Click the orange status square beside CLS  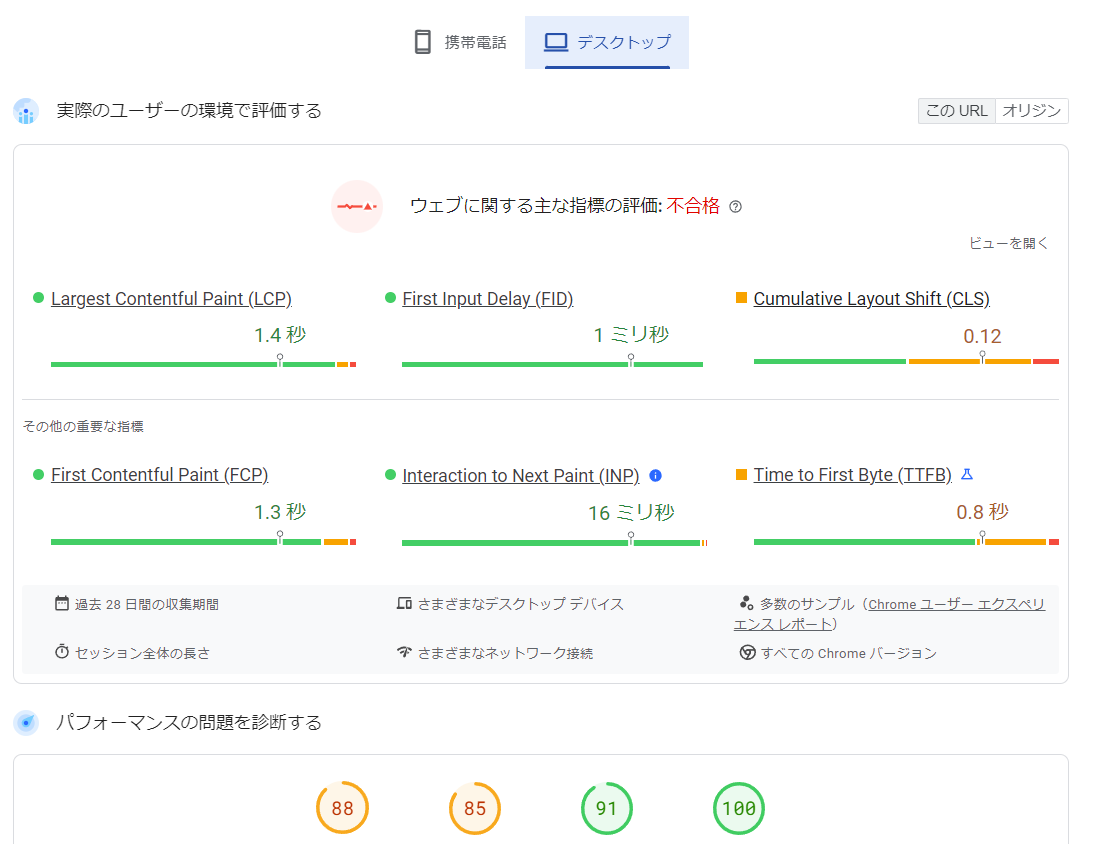click(742, 298)
